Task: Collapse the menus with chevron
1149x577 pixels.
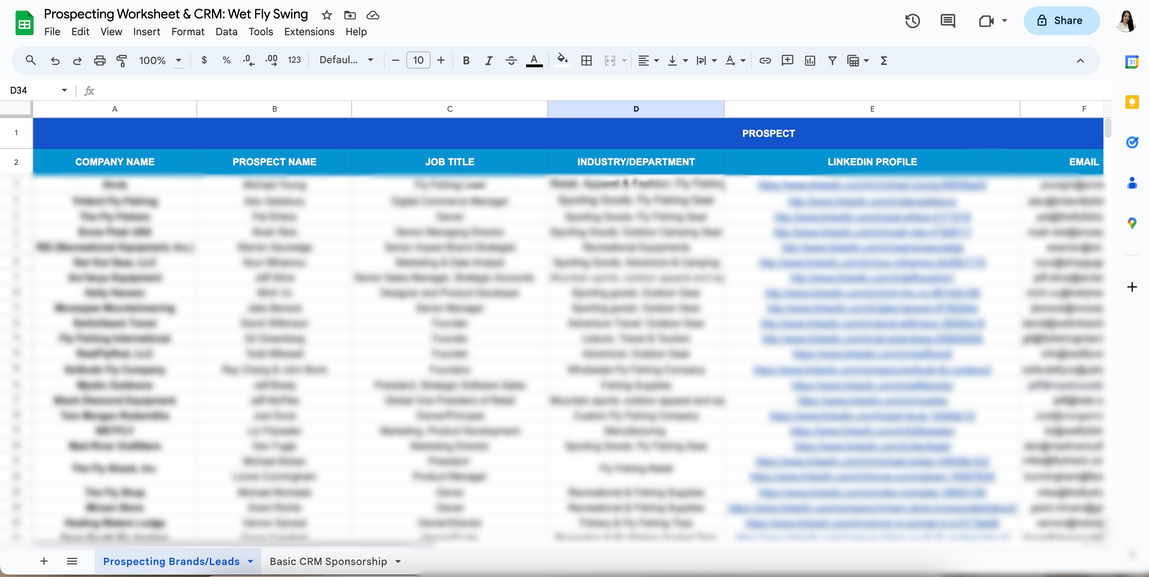Action: (1080, 61)
